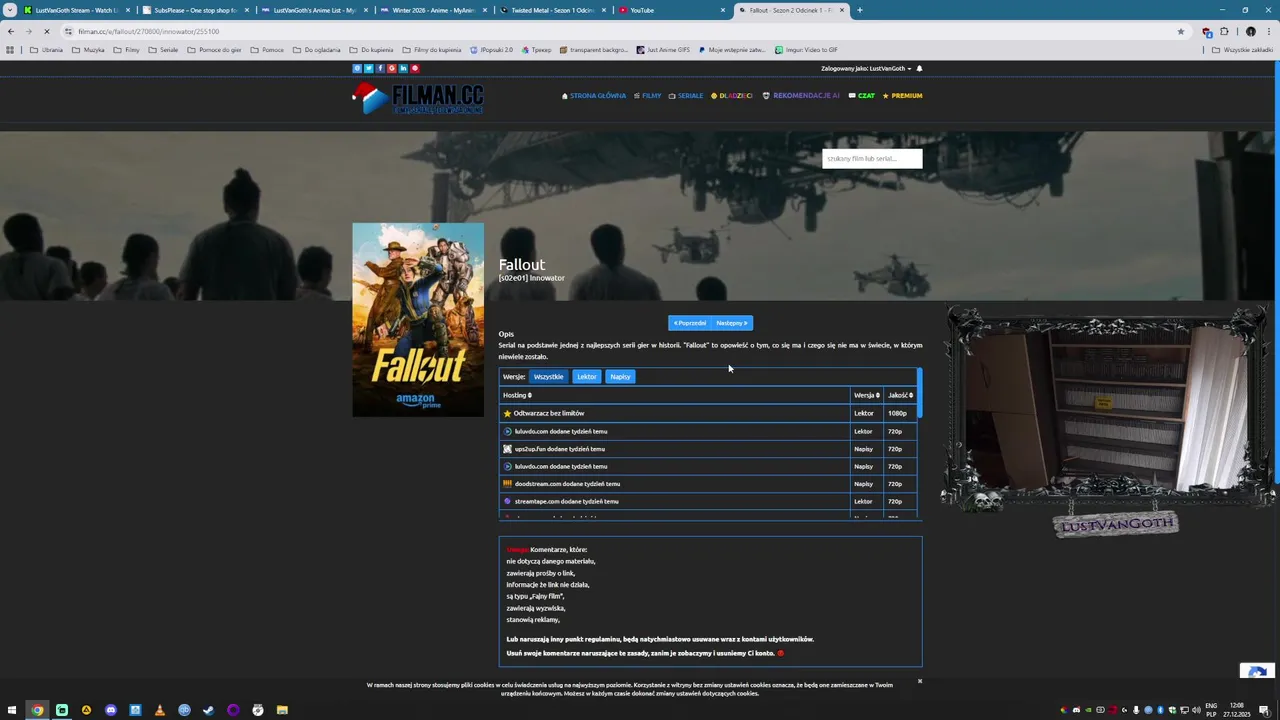Sort table by Jakość column
The image size is (1280, 720).
point(900,395)
